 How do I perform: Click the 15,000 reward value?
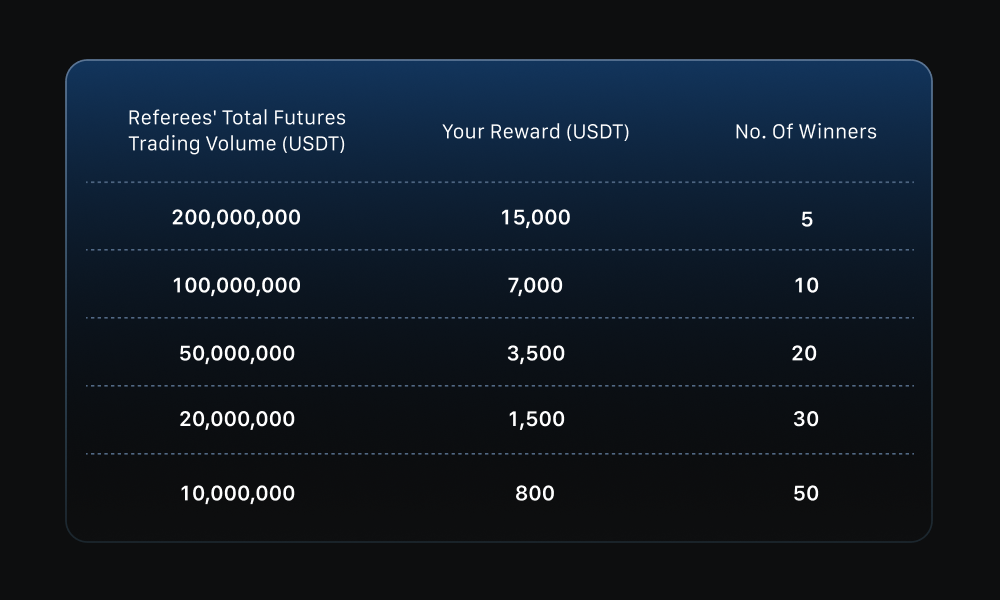click(x=536, y=217)
